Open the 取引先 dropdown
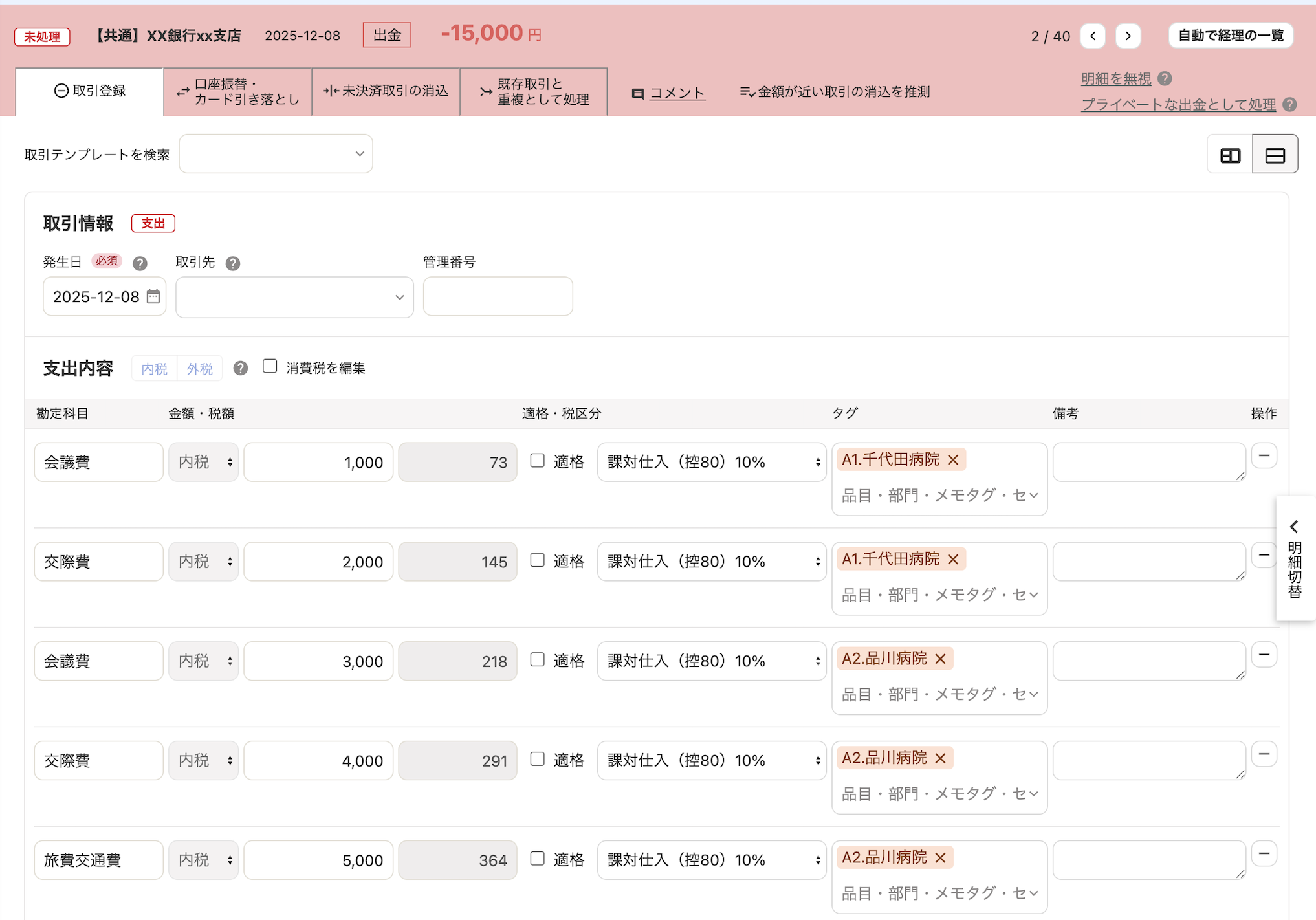Image resolution: width=1316 pixels, height=920 pixels. [294, 298]
